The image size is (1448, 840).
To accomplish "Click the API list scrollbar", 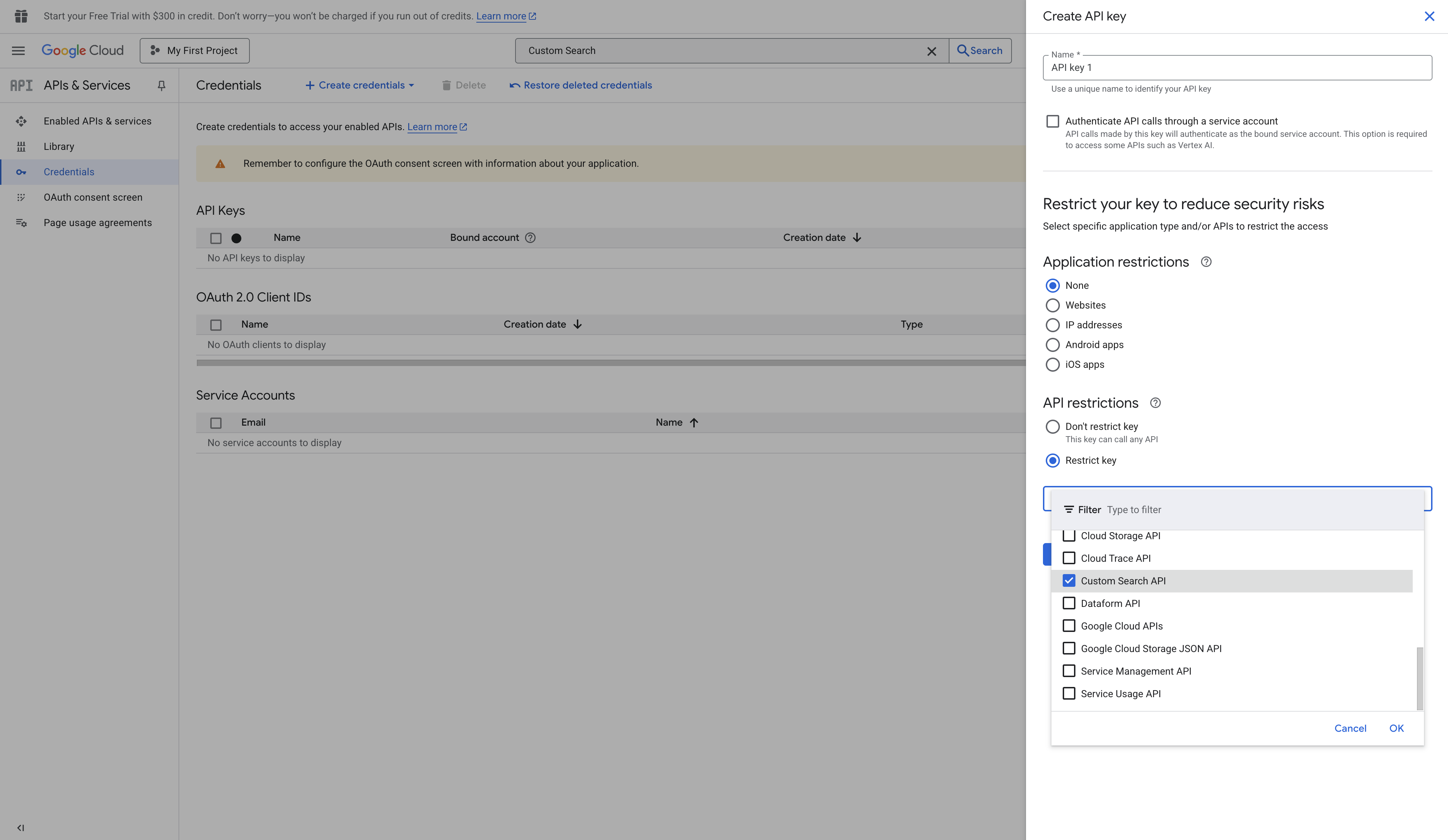I will coord(1420,678).
